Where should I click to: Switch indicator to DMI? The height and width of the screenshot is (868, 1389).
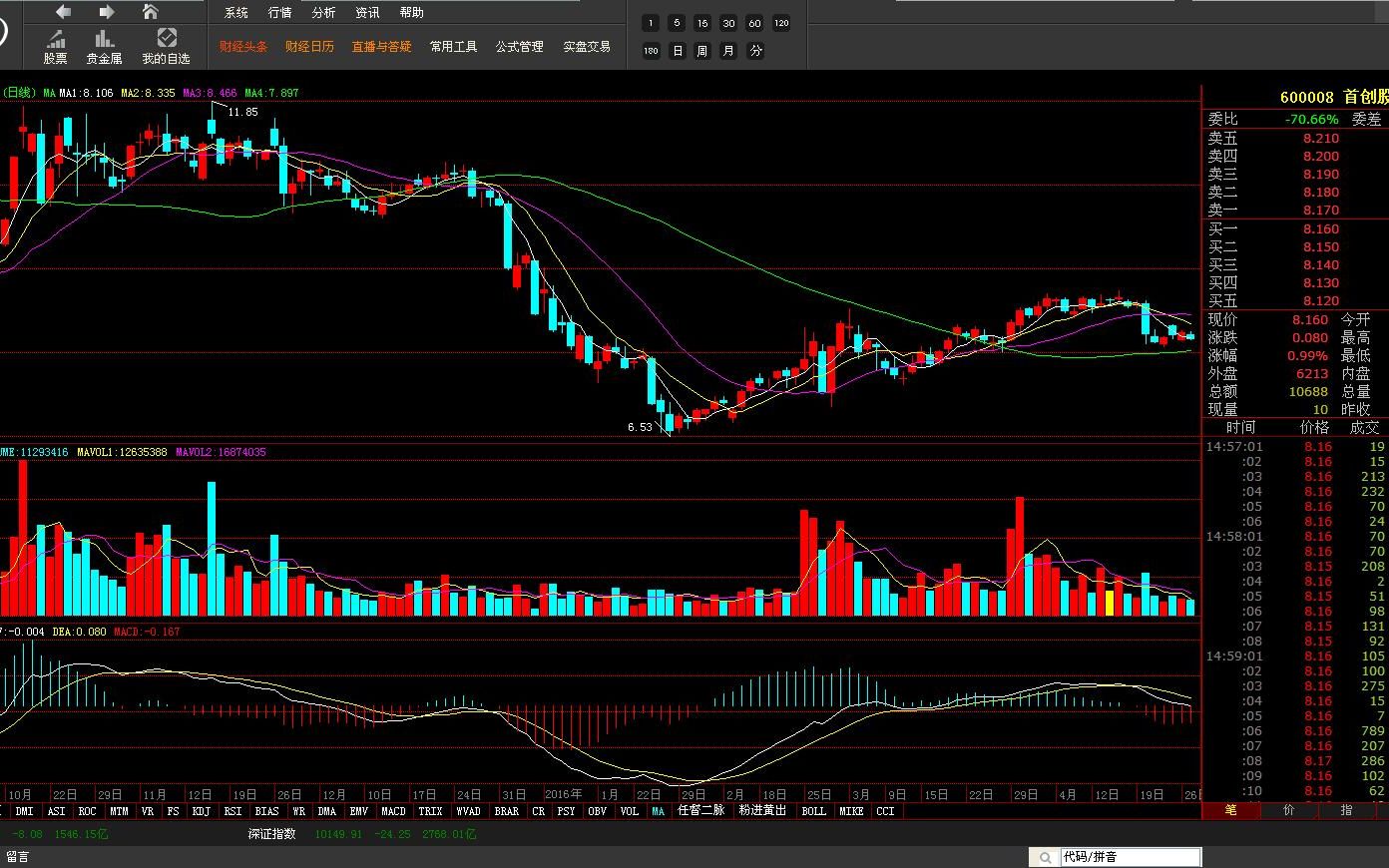[x=25, y=811]
